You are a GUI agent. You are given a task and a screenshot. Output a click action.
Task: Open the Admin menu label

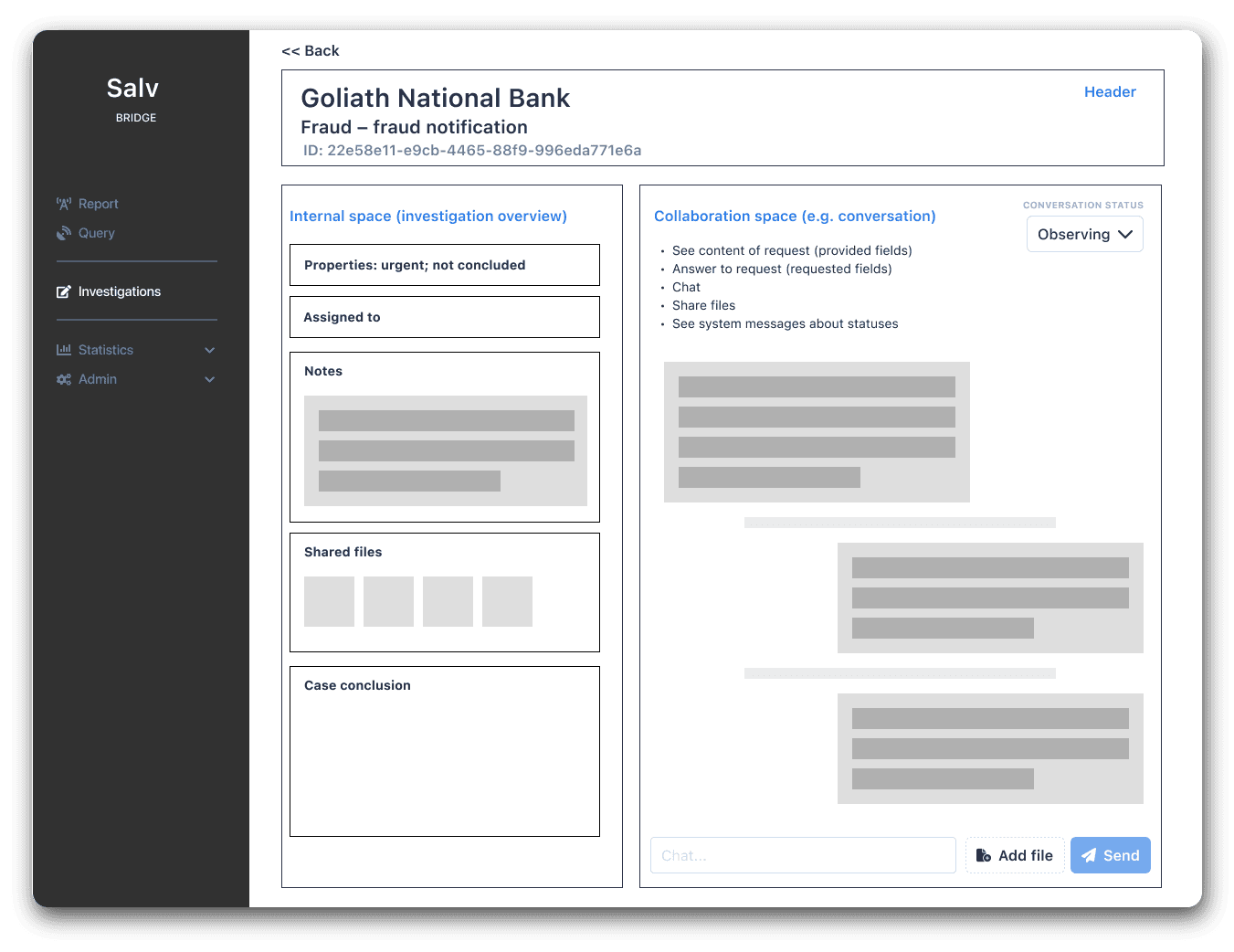pyautogui.click(x=98, y=379)
